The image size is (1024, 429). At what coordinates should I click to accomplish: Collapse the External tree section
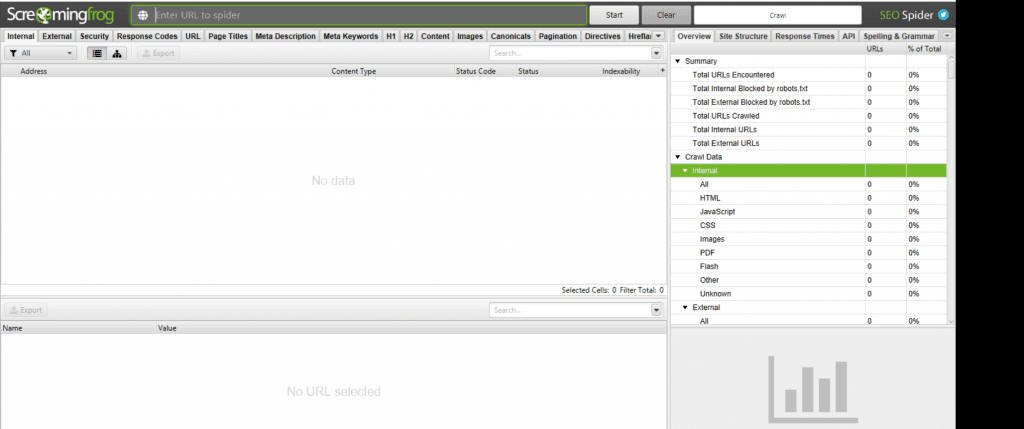684,307
